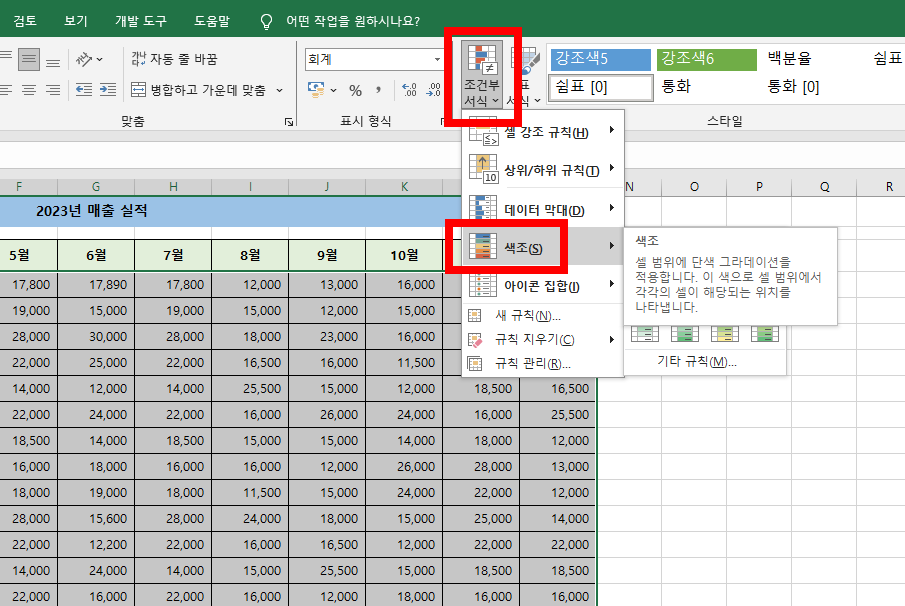This screenshot has width=905, height=606.
Task: Switch to the 개발 도구 ribbon tab
Action: click(140, 21)
